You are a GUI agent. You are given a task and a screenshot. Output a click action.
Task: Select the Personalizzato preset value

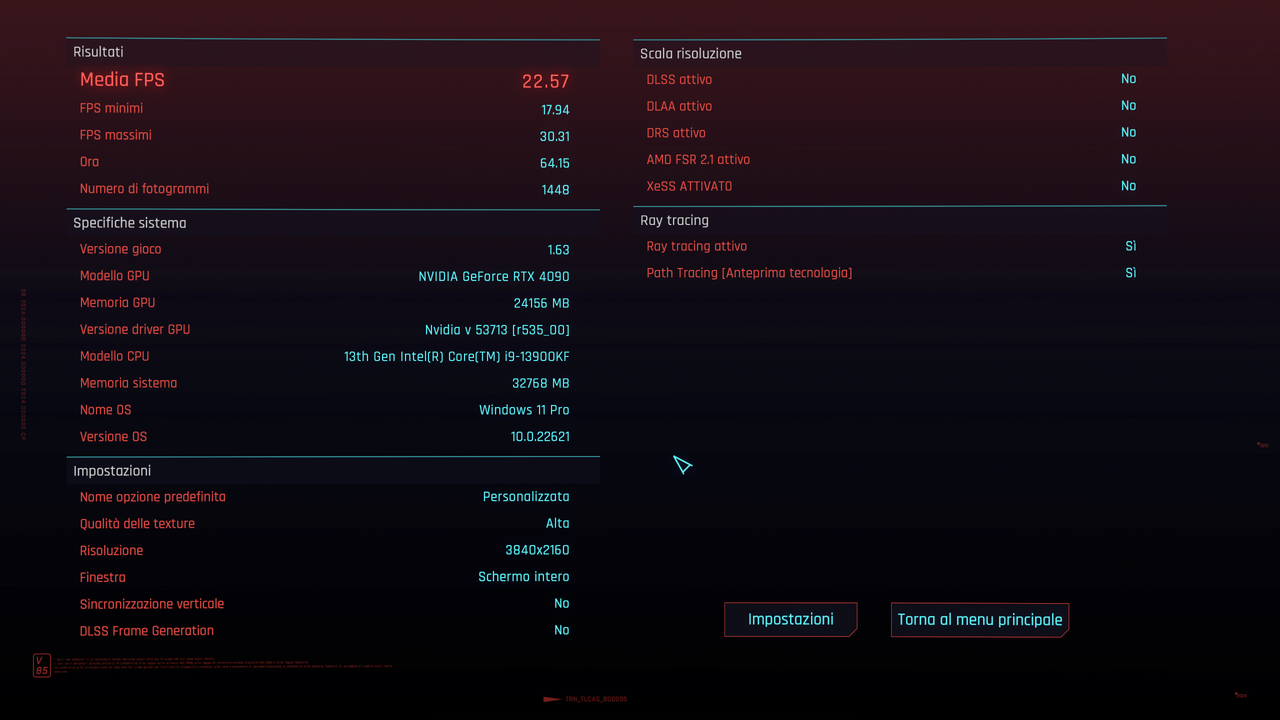[526, 497]
